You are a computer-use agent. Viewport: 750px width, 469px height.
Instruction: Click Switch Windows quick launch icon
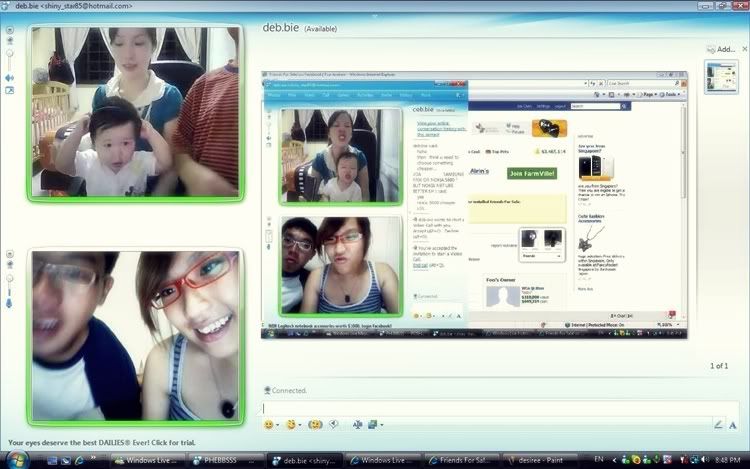[66, 460]
